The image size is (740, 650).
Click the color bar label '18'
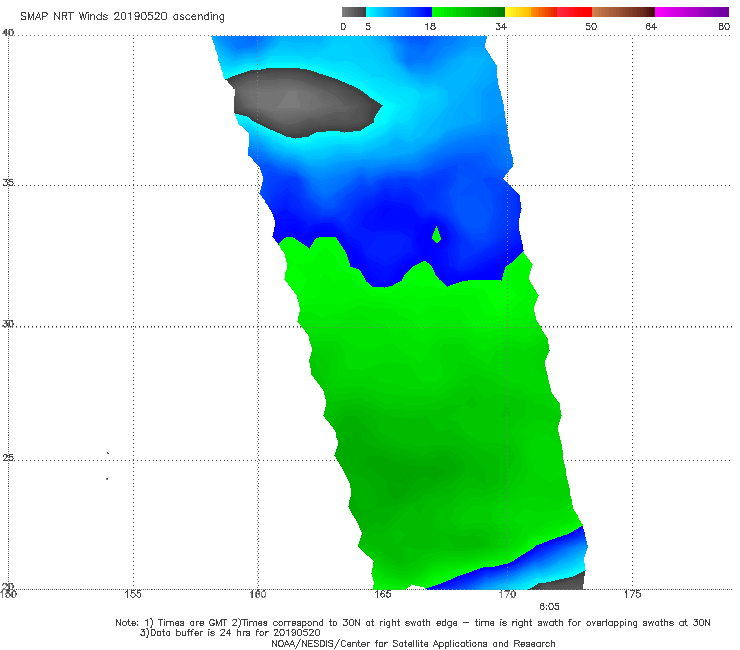pyautogui.click(x=430, y=26)
